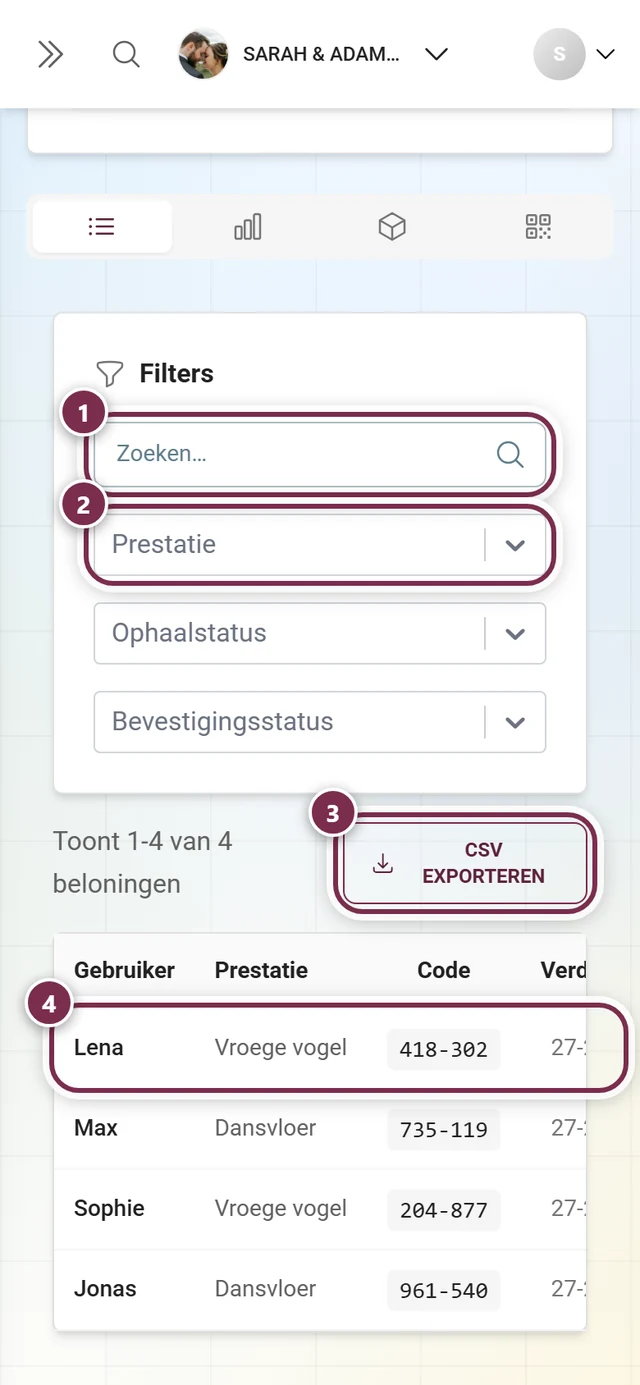Expand the sidebar with double chevron icon
Screen dimensions: 640x1385
[50, 54]
